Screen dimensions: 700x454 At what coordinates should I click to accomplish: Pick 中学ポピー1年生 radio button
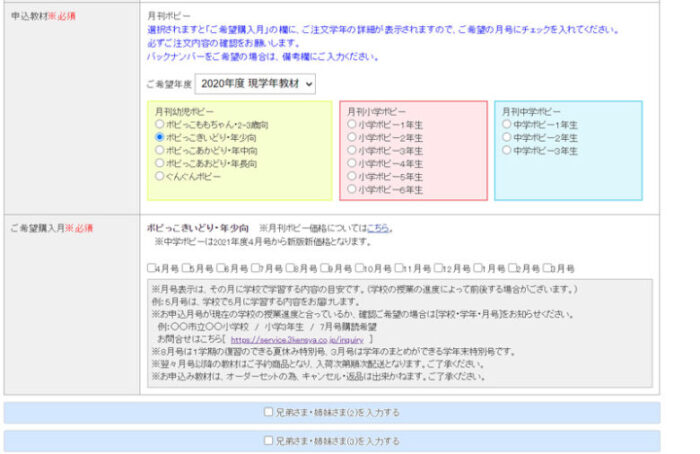coord(506,124)
